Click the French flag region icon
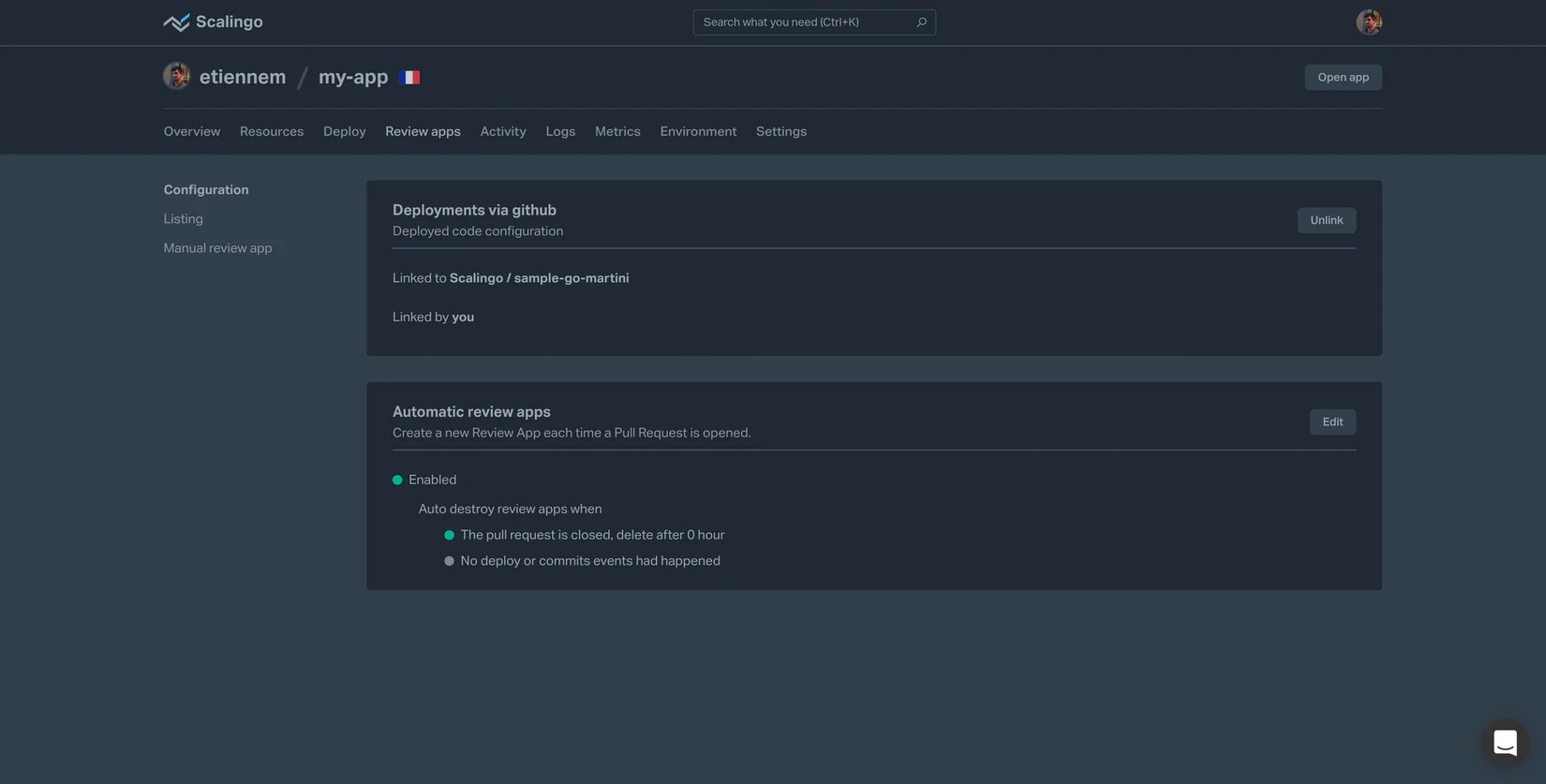 (x=409, y=78)
